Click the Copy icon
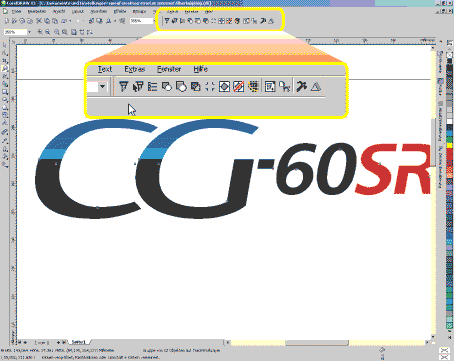Image resolution: width=454 pixels, height=361 pixels. (x=47, y=21)
